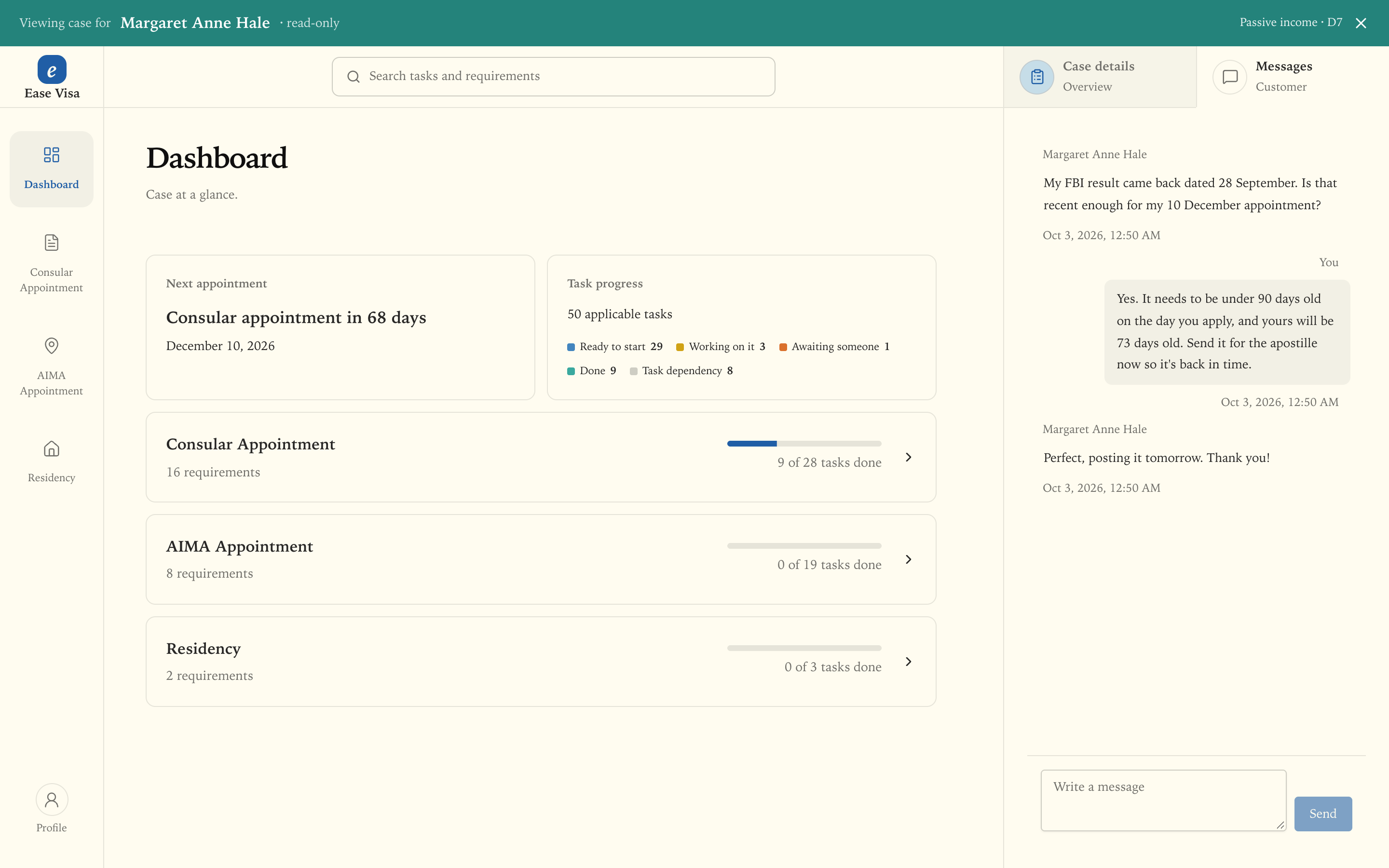
Task: Click the Consular Appointment progress bar
Action: [x=804, y=443]
